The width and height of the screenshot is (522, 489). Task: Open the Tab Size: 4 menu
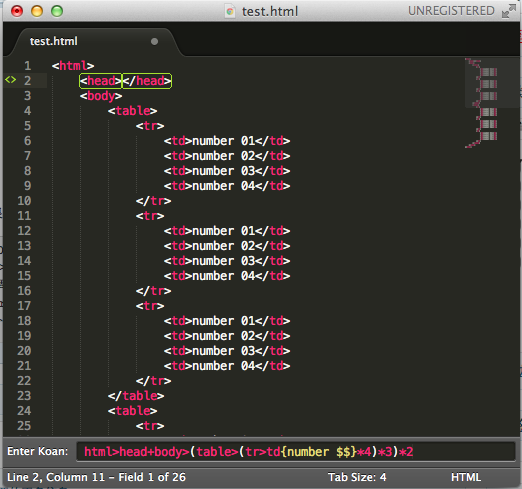(x=357, y=477)
